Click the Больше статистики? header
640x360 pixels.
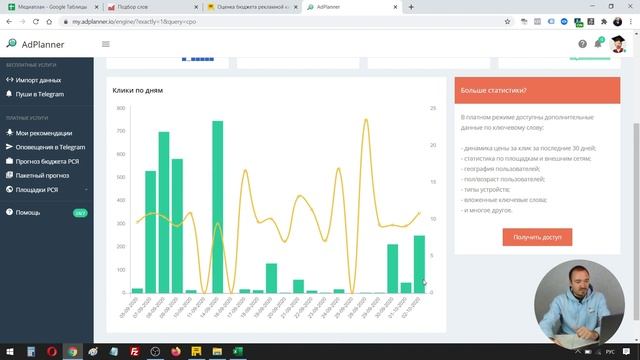(537, 90)
